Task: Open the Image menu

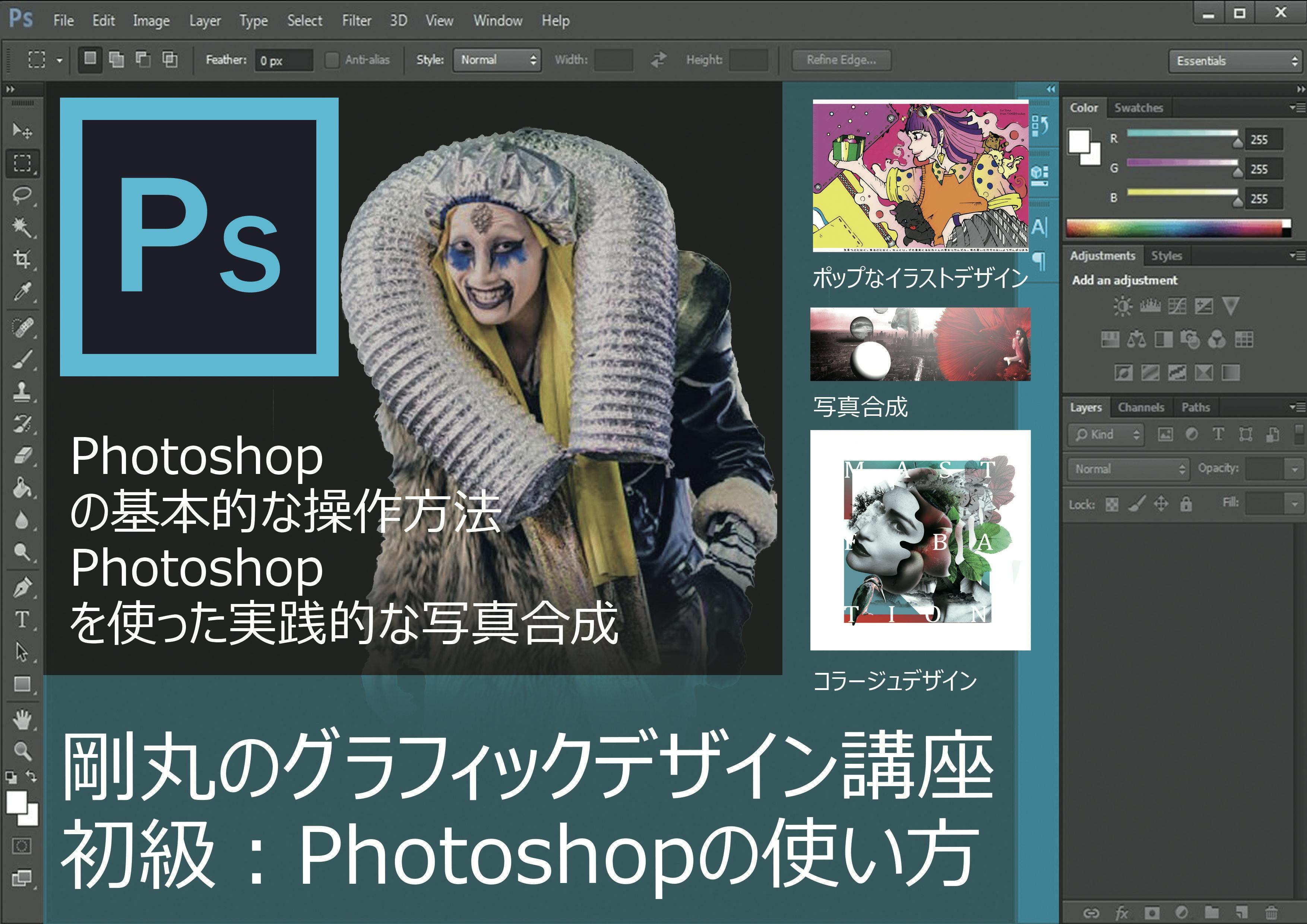Action: [151, 20]
